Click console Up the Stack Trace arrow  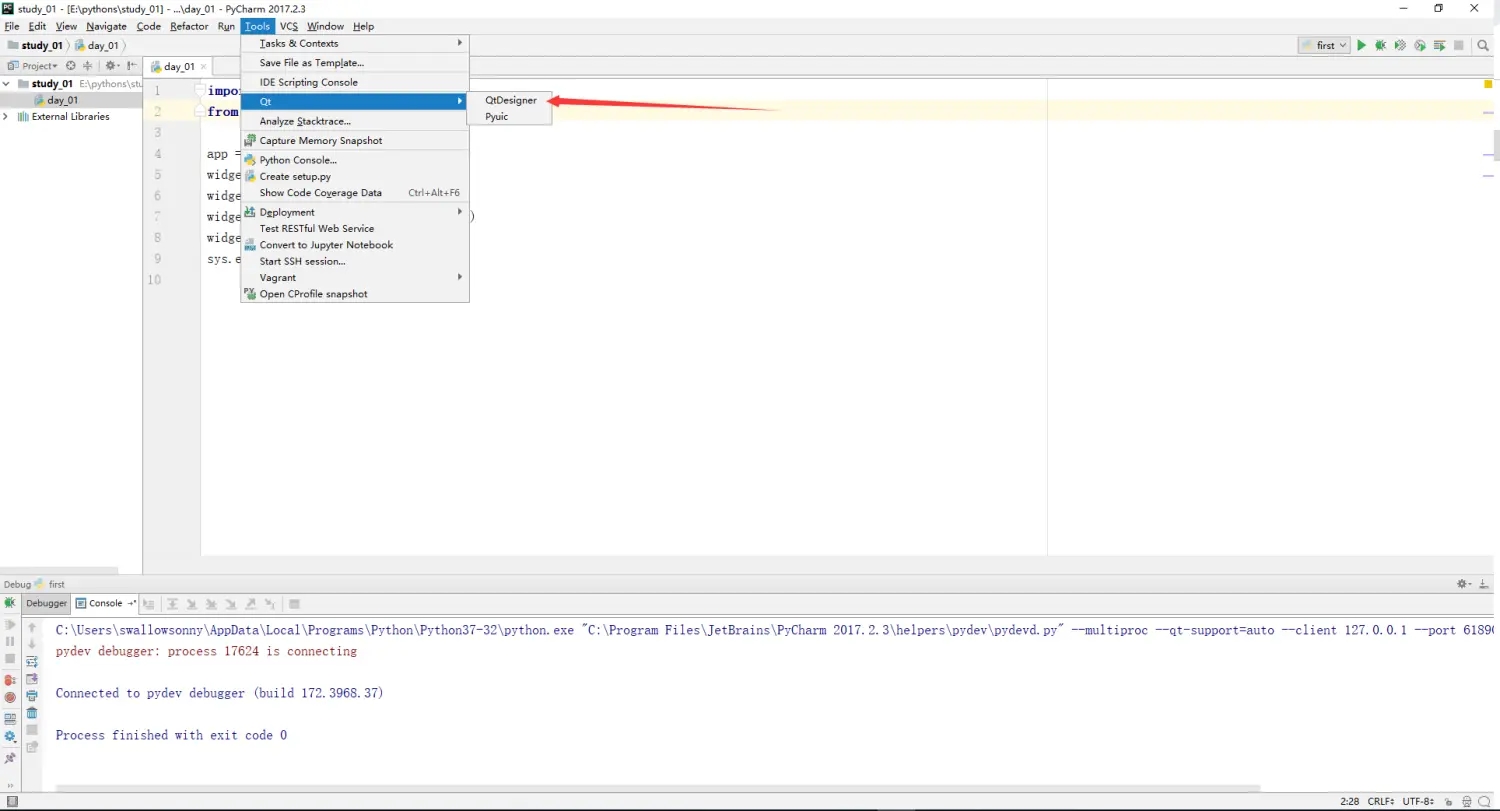(32, 627)
